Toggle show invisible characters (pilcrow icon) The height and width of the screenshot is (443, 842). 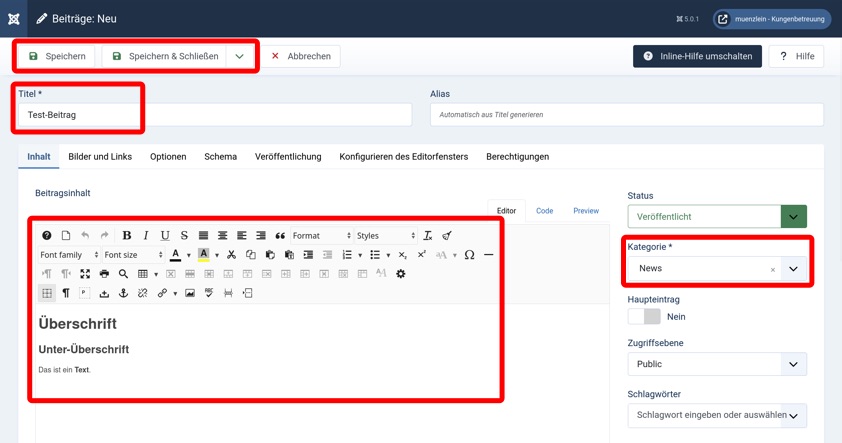(66, 293)
